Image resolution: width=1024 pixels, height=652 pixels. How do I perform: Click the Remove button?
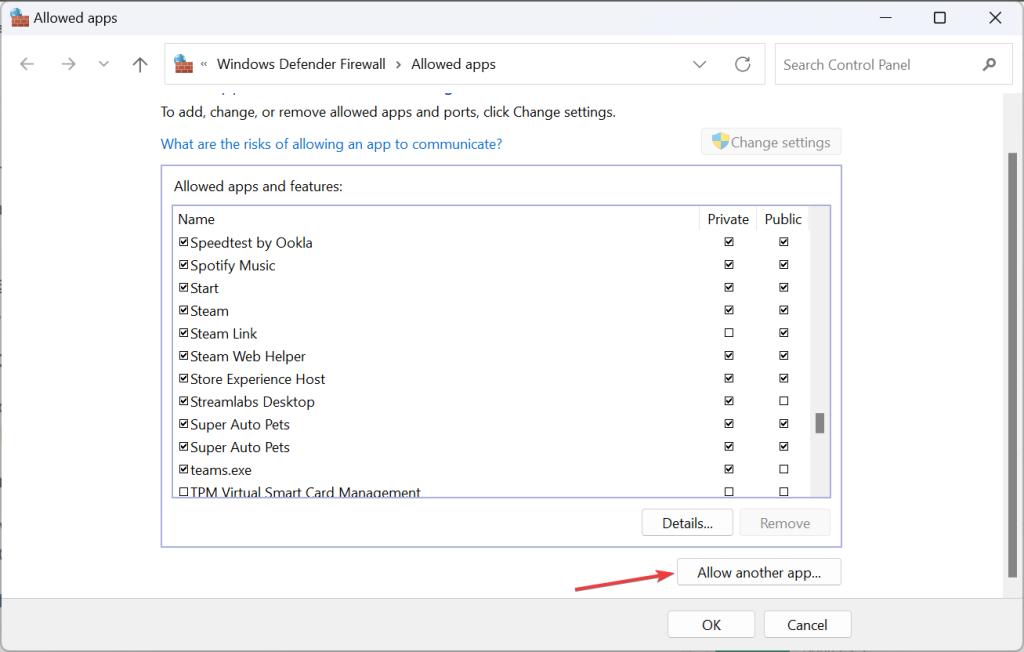point(784,523)
